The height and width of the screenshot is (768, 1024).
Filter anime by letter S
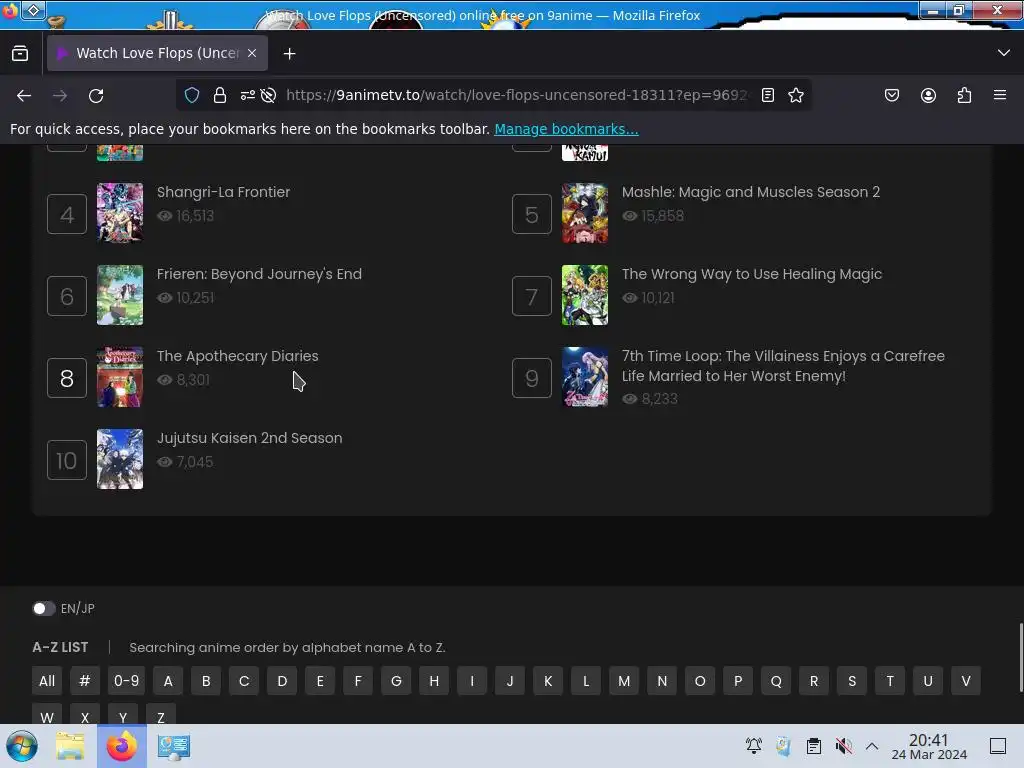[x=852, y=681]
